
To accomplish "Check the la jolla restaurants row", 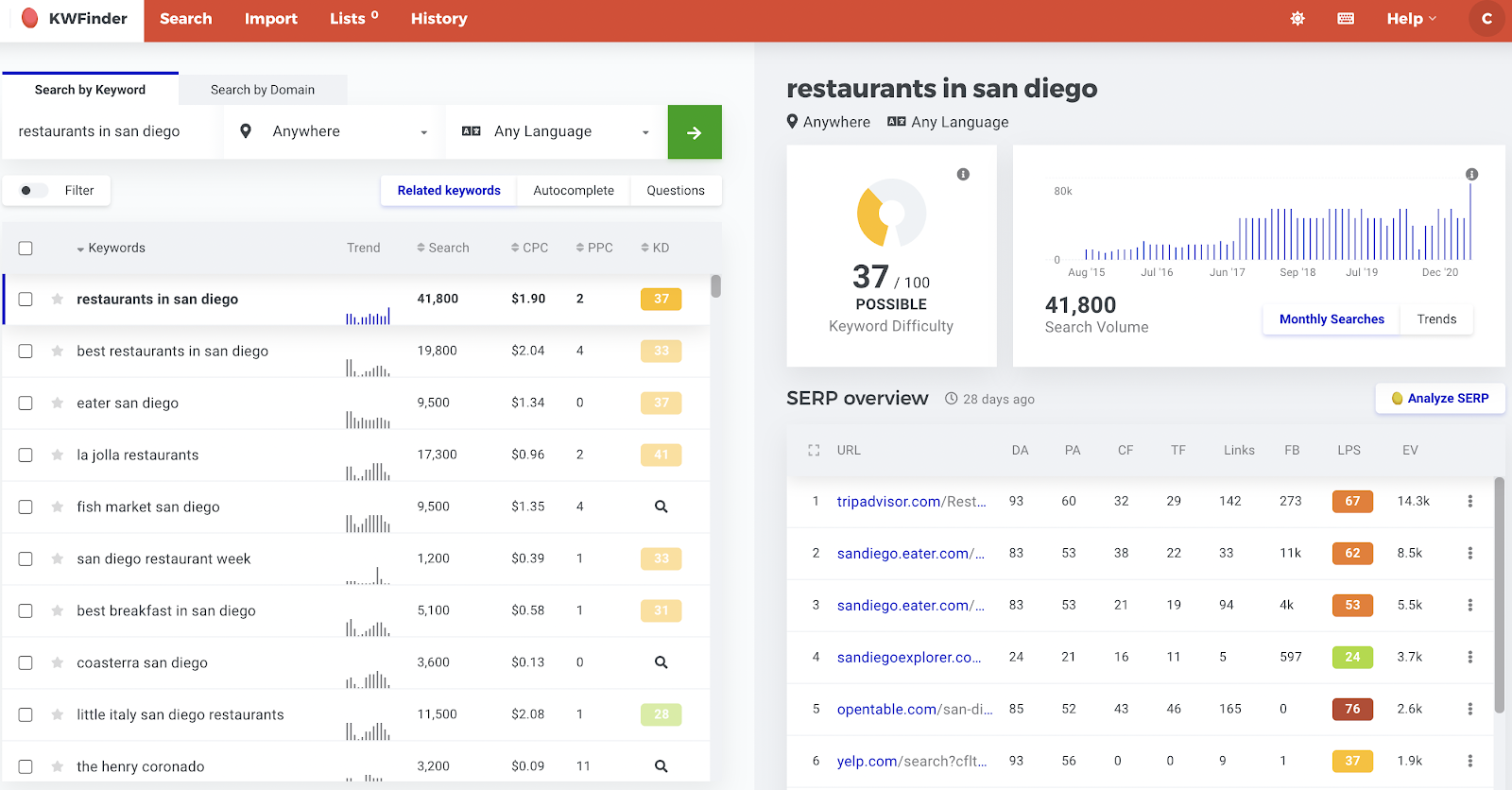I will tap(26, 455).
